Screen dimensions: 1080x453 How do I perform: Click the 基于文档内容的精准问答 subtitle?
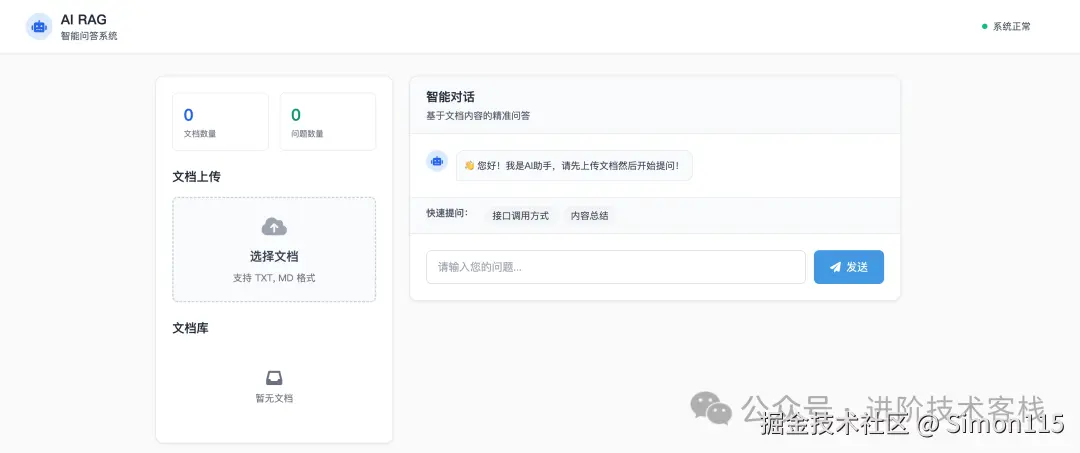coord(478,116)
